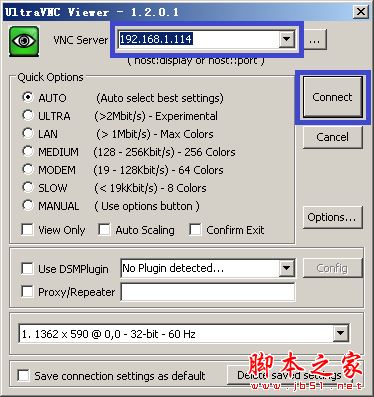Click the green eye UltraVNC logo icon
This screenshot has height=397, width=374.
pyautogui.click(x=24, y=41)
